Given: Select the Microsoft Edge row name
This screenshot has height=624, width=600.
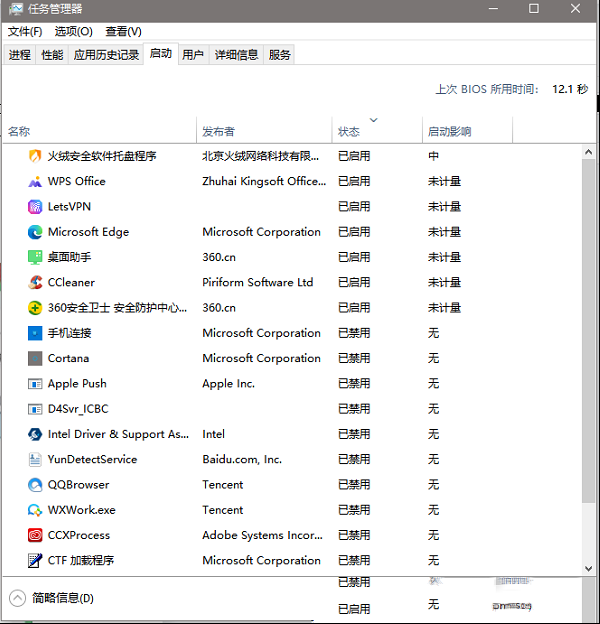Looking at the screenshot, I should click(88, 232).
